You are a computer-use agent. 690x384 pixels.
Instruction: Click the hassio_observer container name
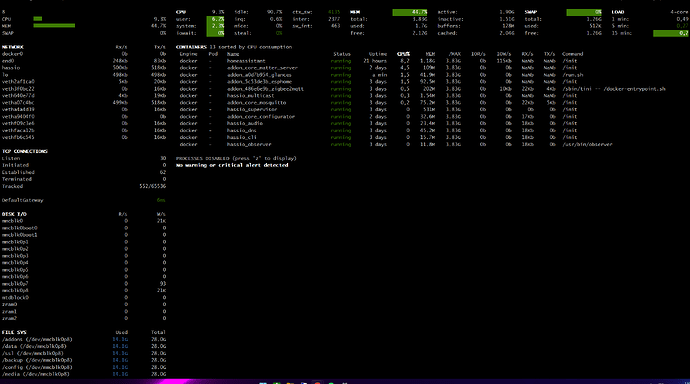point(249,144)
